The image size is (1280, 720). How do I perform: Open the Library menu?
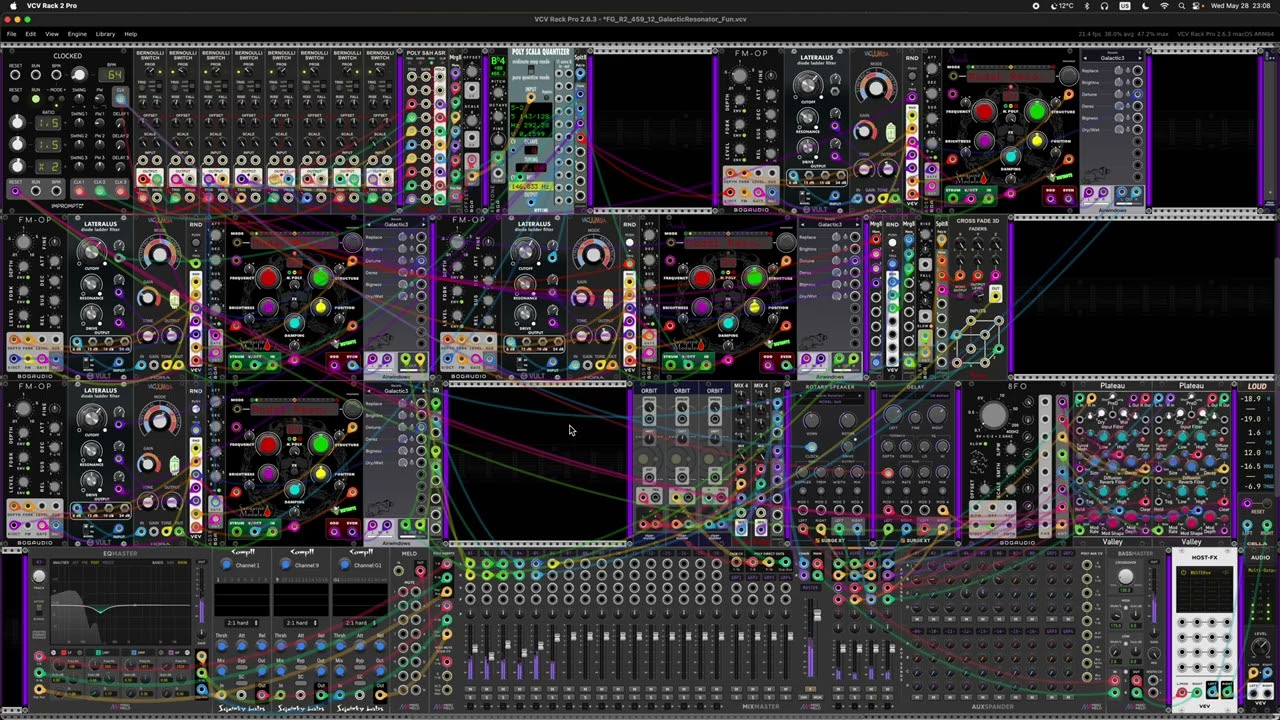click(x=105, y=34)
